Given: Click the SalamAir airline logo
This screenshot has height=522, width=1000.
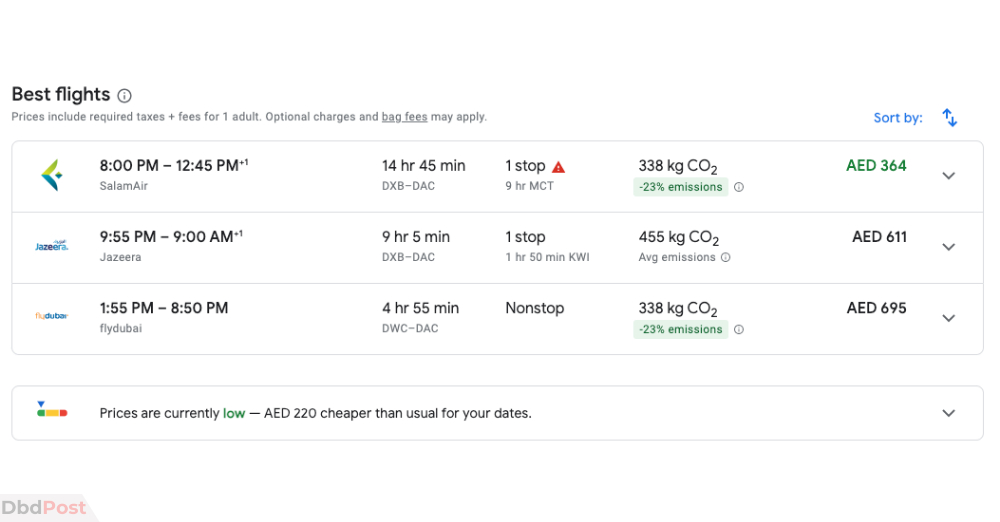Looking at the screenshot, I should point(52,175).
